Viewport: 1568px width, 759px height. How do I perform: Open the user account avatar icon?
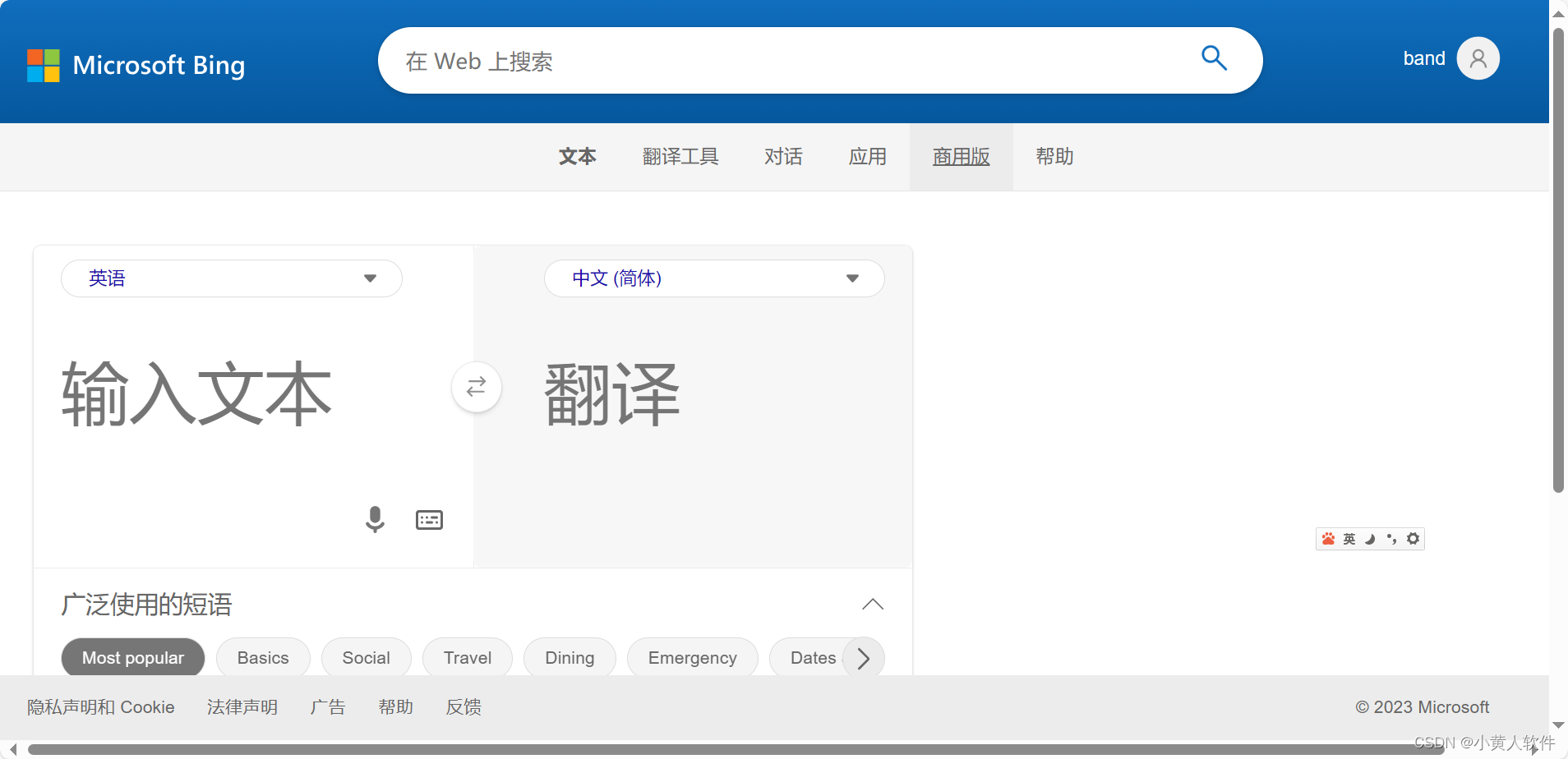coord(1478,58)
